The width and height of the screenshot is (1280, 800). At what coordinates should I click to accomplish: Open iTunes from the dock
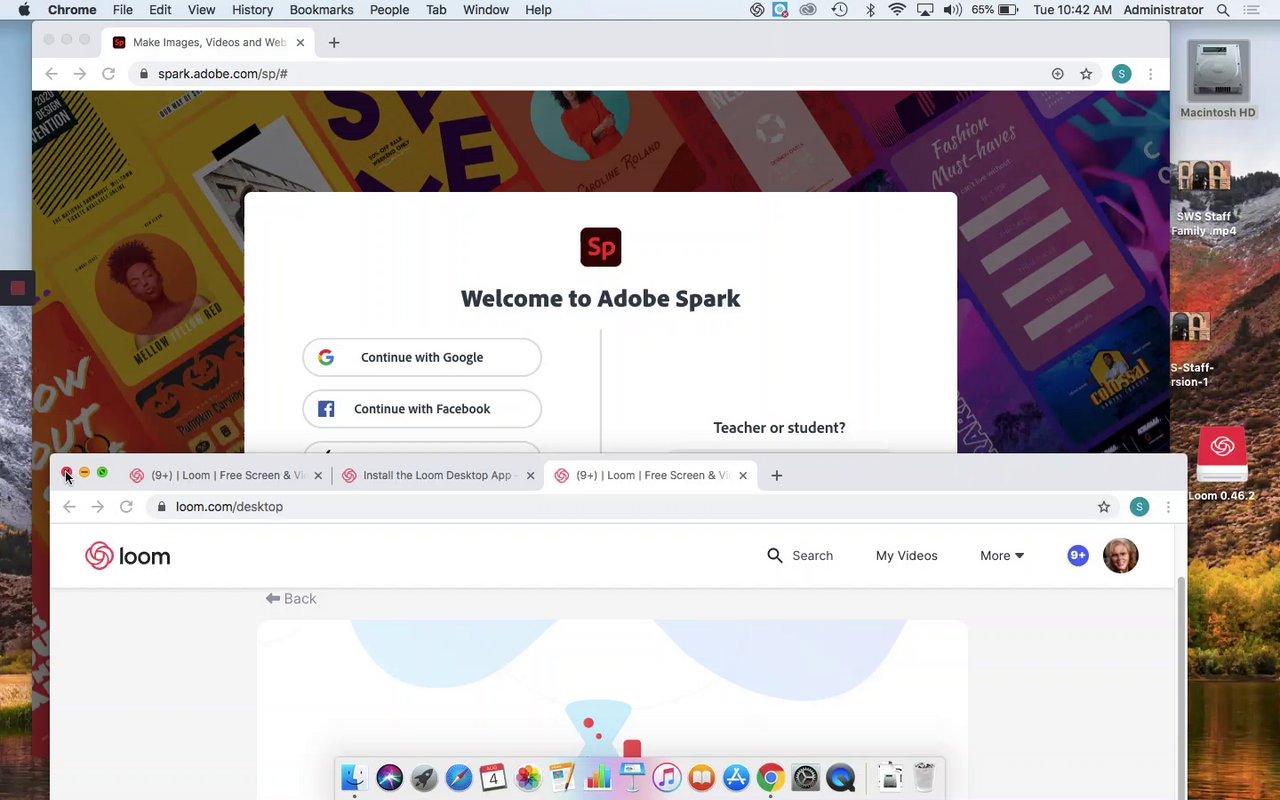pyautogui.click(x=667, y=777)
